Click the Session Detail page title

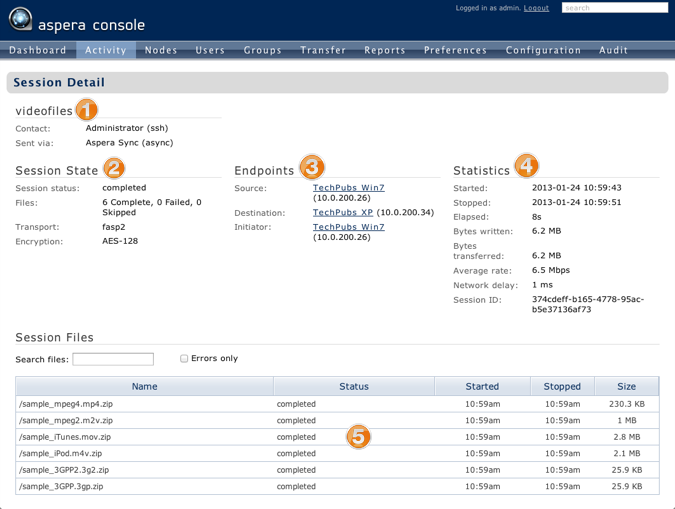(x=59, y=82)
